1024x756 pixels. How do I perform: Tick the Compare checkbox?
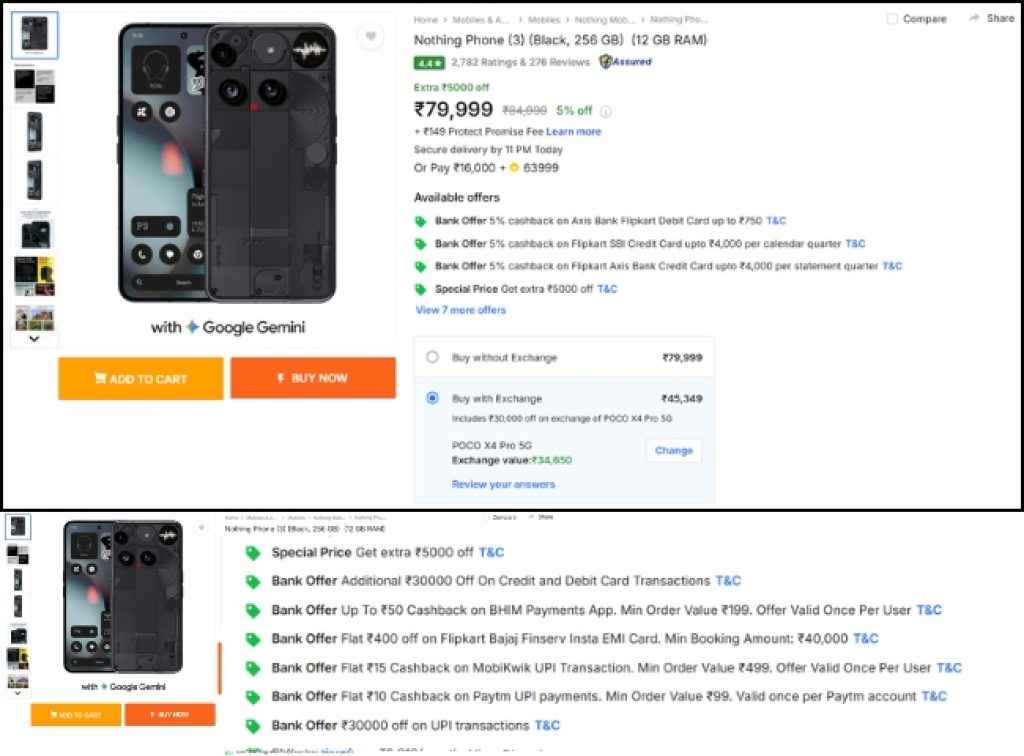892,19
